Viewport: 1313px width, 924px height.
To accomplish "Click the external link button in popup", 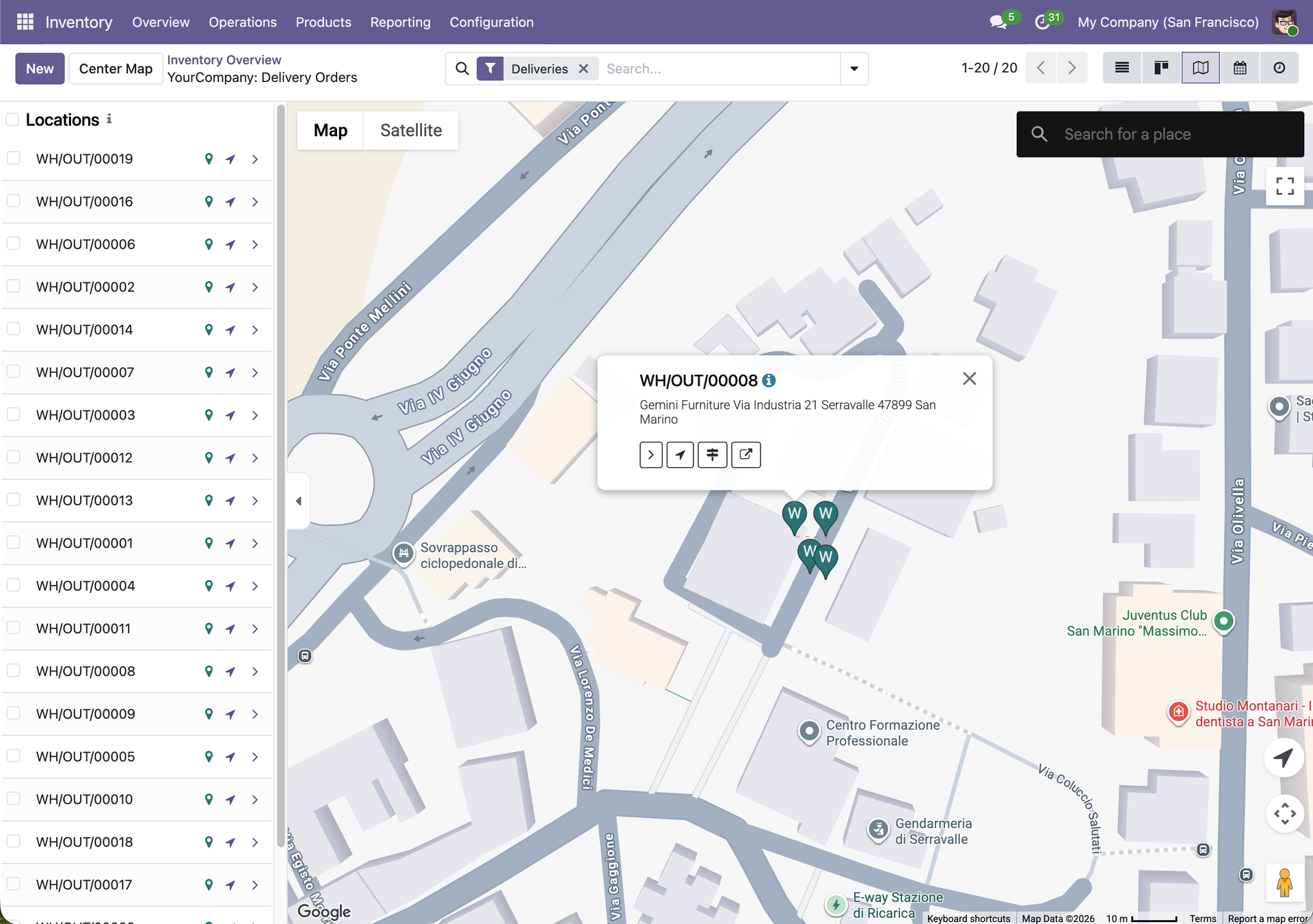I will click(x=746, y=455).
